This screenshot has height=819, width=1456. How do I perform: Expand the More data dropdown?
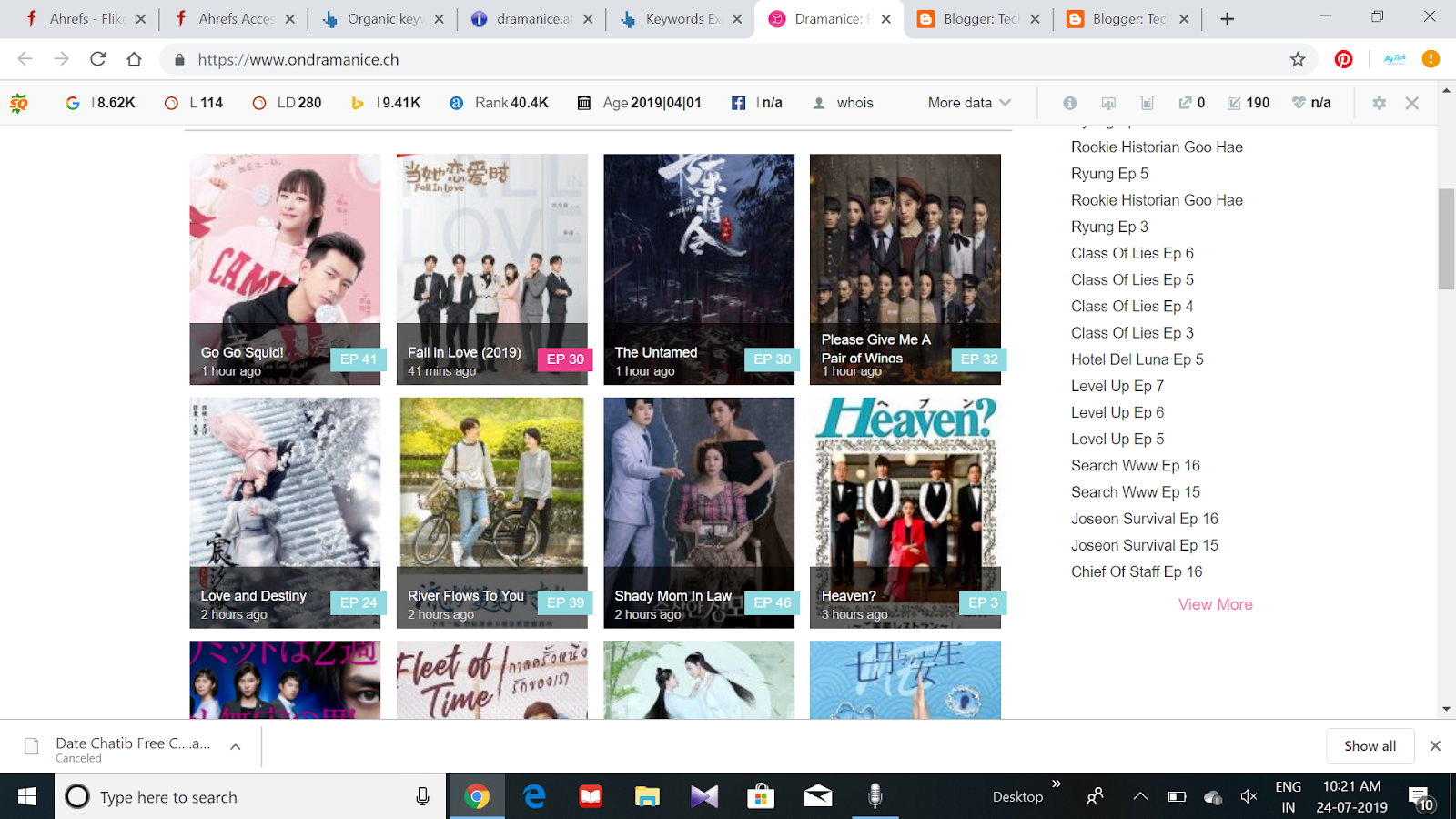click(966, 102)
